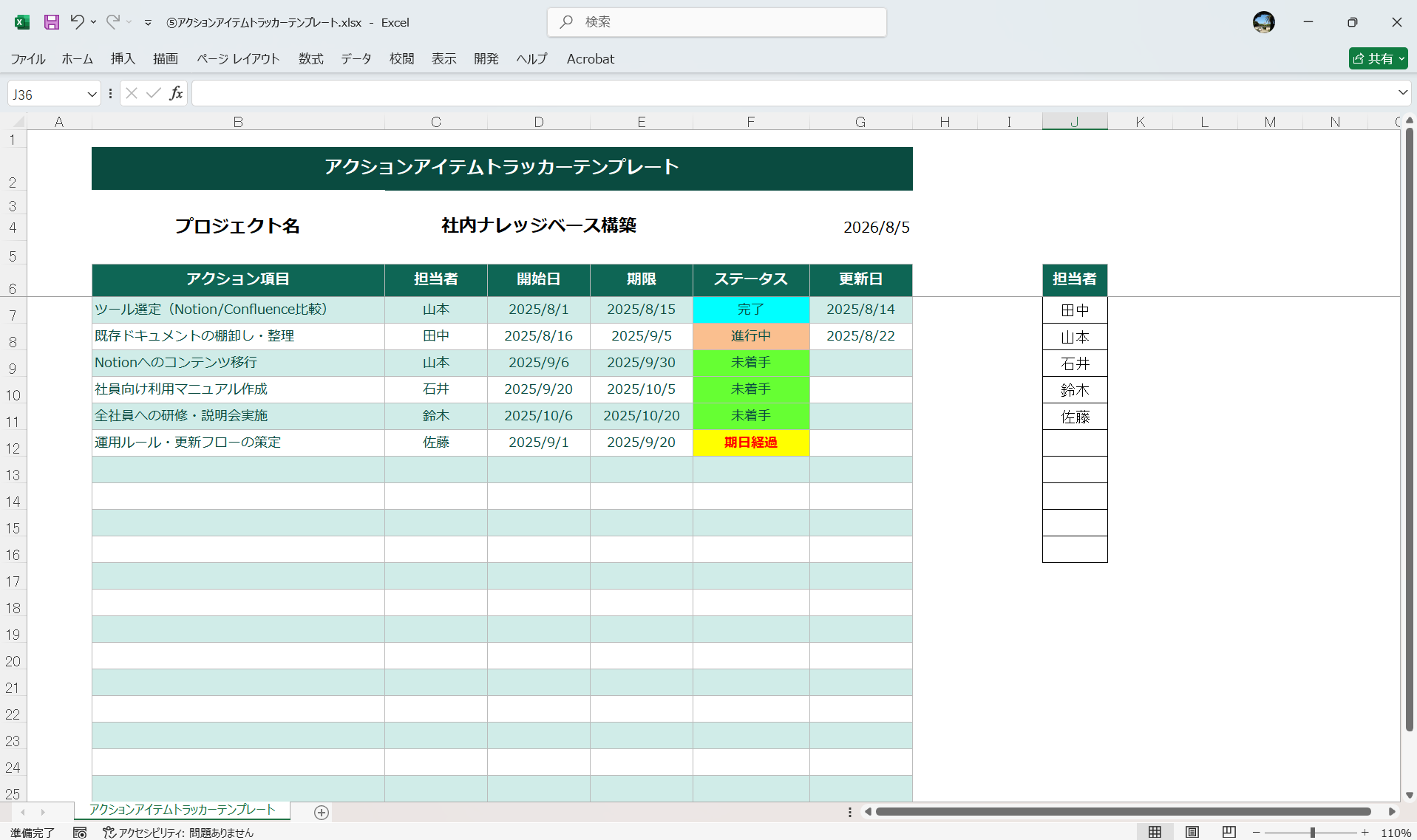Click the zoom slider handle
Screen dimensions: 1417x840
tap(1313, 833)
